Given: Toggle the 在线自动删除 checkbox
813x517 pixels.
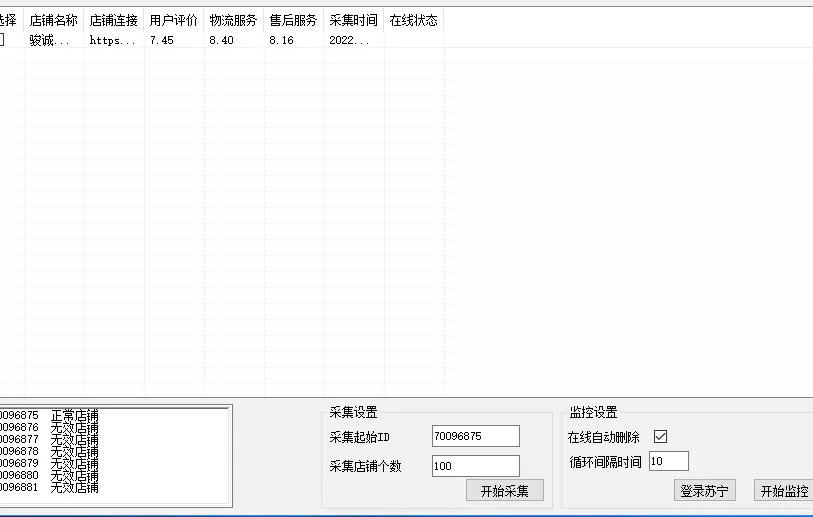Looking at the screenshot, I should click(x=660, y=437).
